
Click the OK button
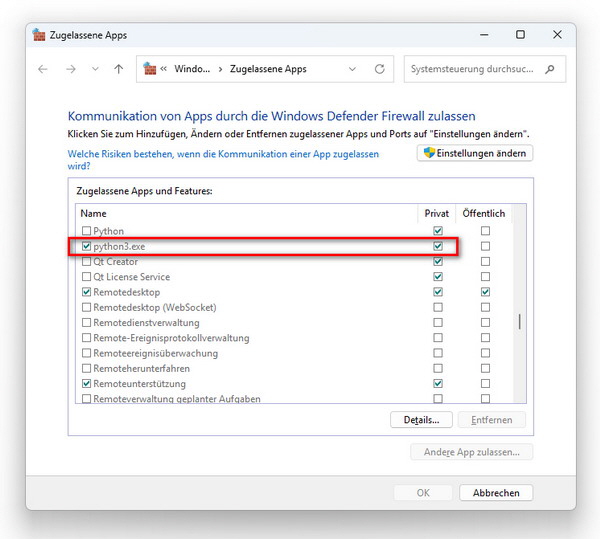[x=423, y=493]
